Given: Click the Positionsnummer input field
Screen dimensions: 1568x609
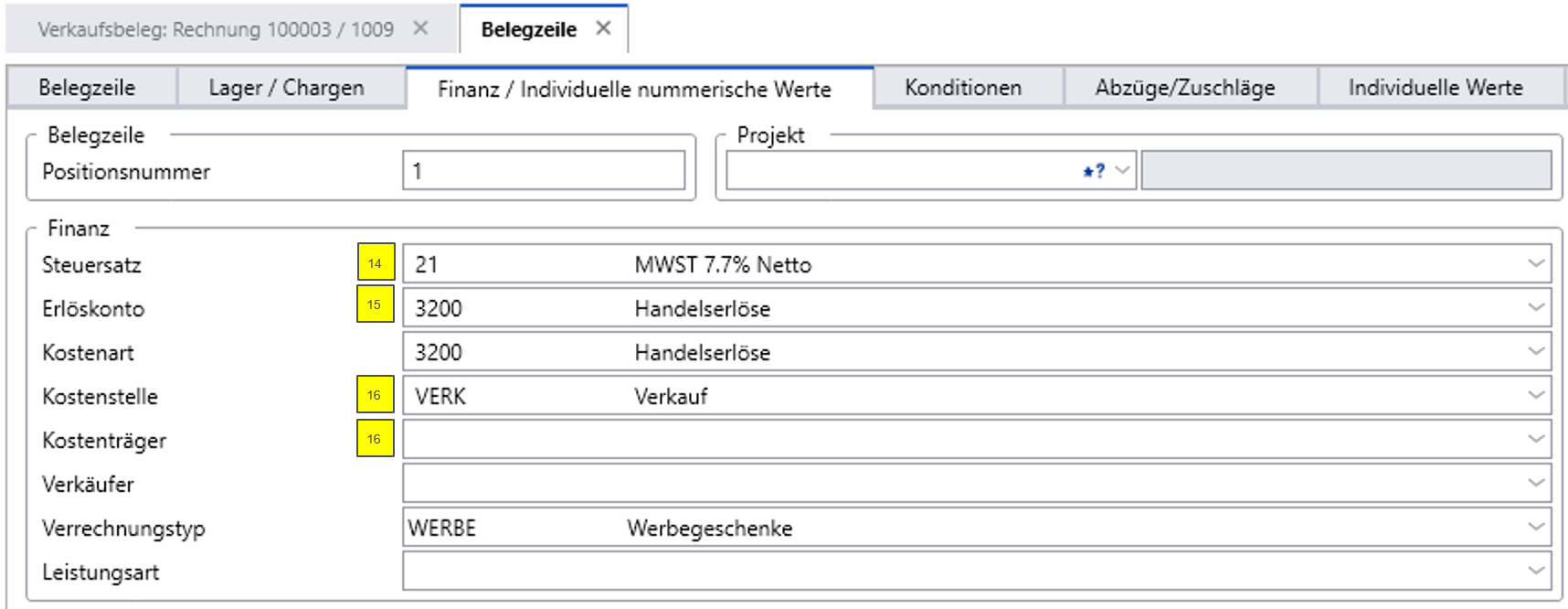Looking at the screenshot, I should tap(543, 171).
